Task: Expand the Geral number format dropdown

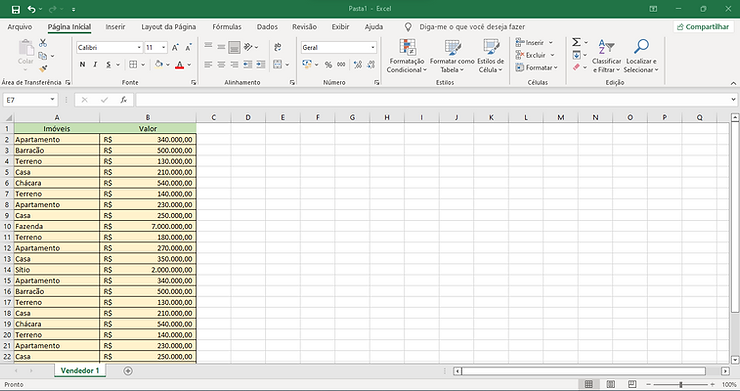Action: coord(373,48)
